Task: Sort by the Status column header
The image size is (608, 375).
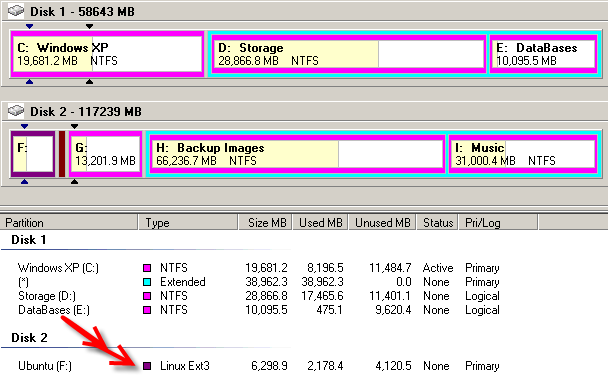Action: click(438, 223)
